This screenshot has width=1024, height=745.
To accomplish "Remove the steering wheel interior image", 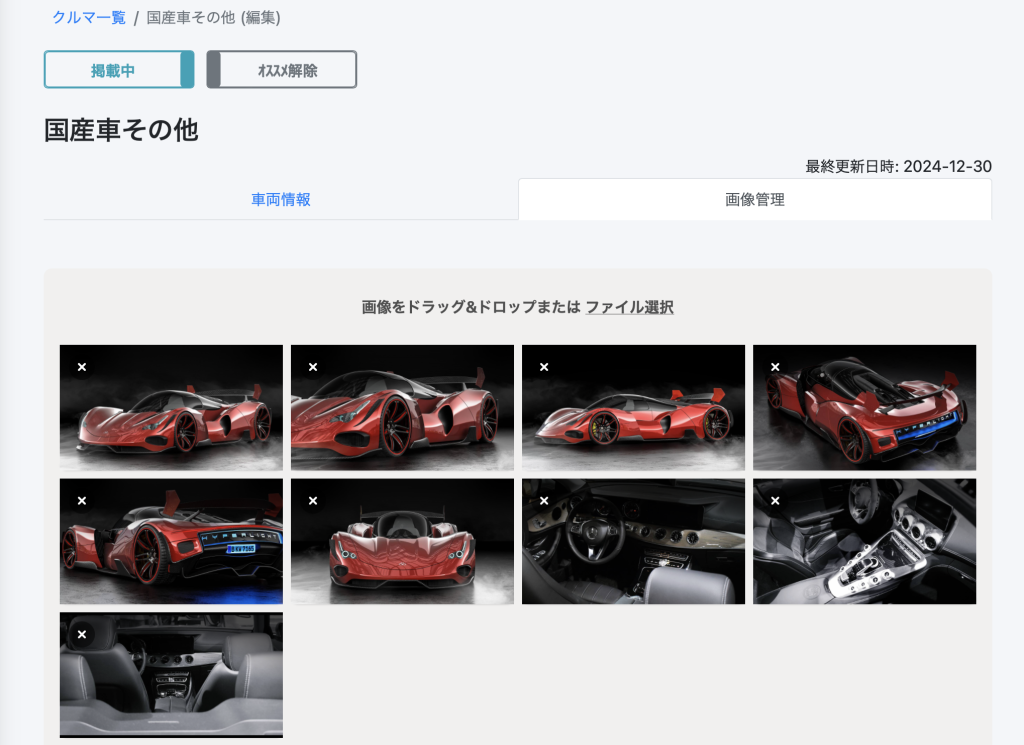I will 544,501.
